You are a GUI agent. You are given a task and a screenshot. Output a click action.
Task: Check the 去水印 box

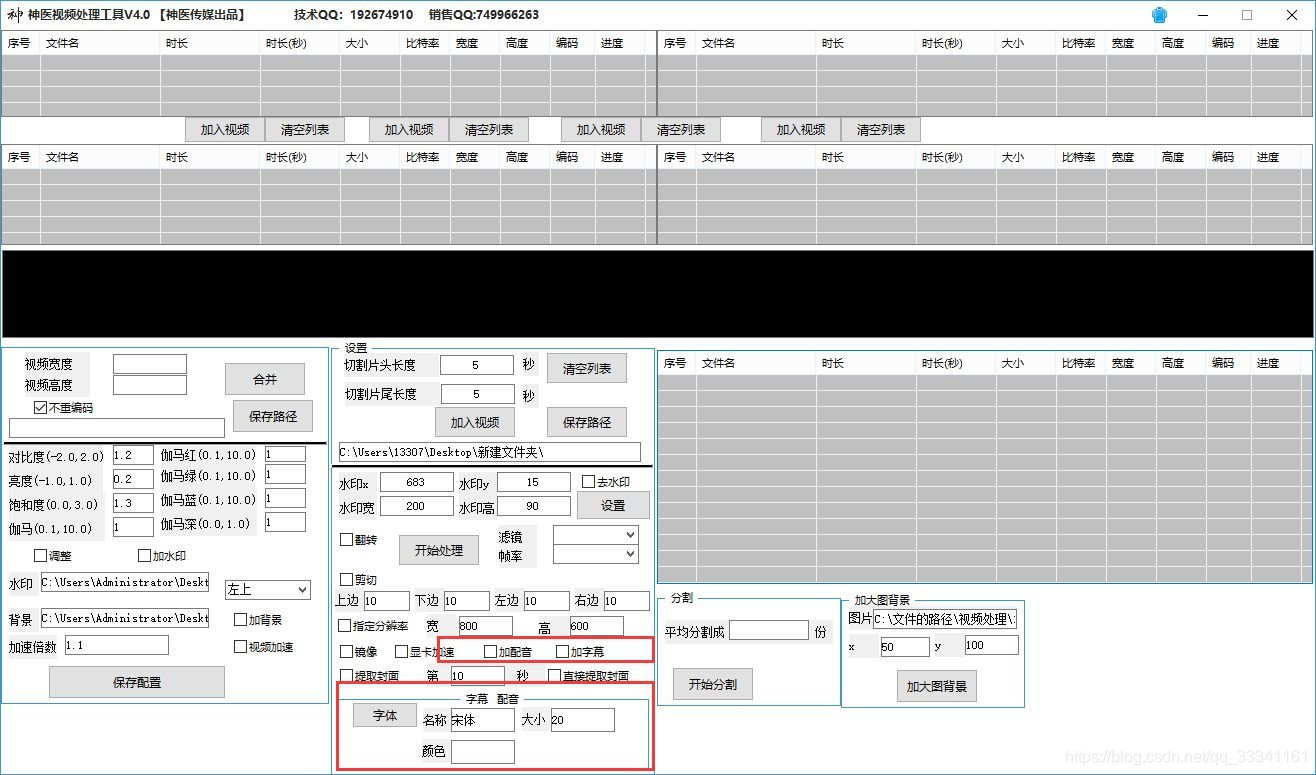tap(589, 481)
